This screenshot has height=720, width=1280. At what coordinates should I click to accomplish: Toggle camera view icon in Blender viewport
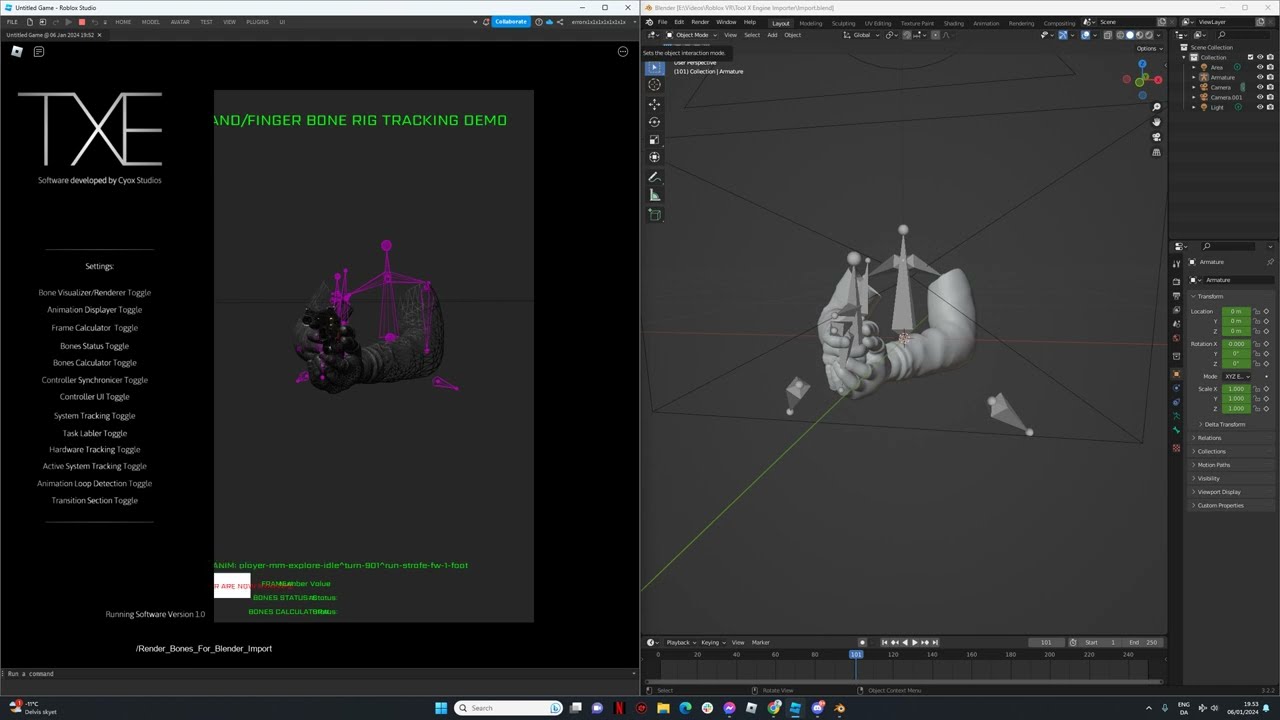coord(1156,137)
